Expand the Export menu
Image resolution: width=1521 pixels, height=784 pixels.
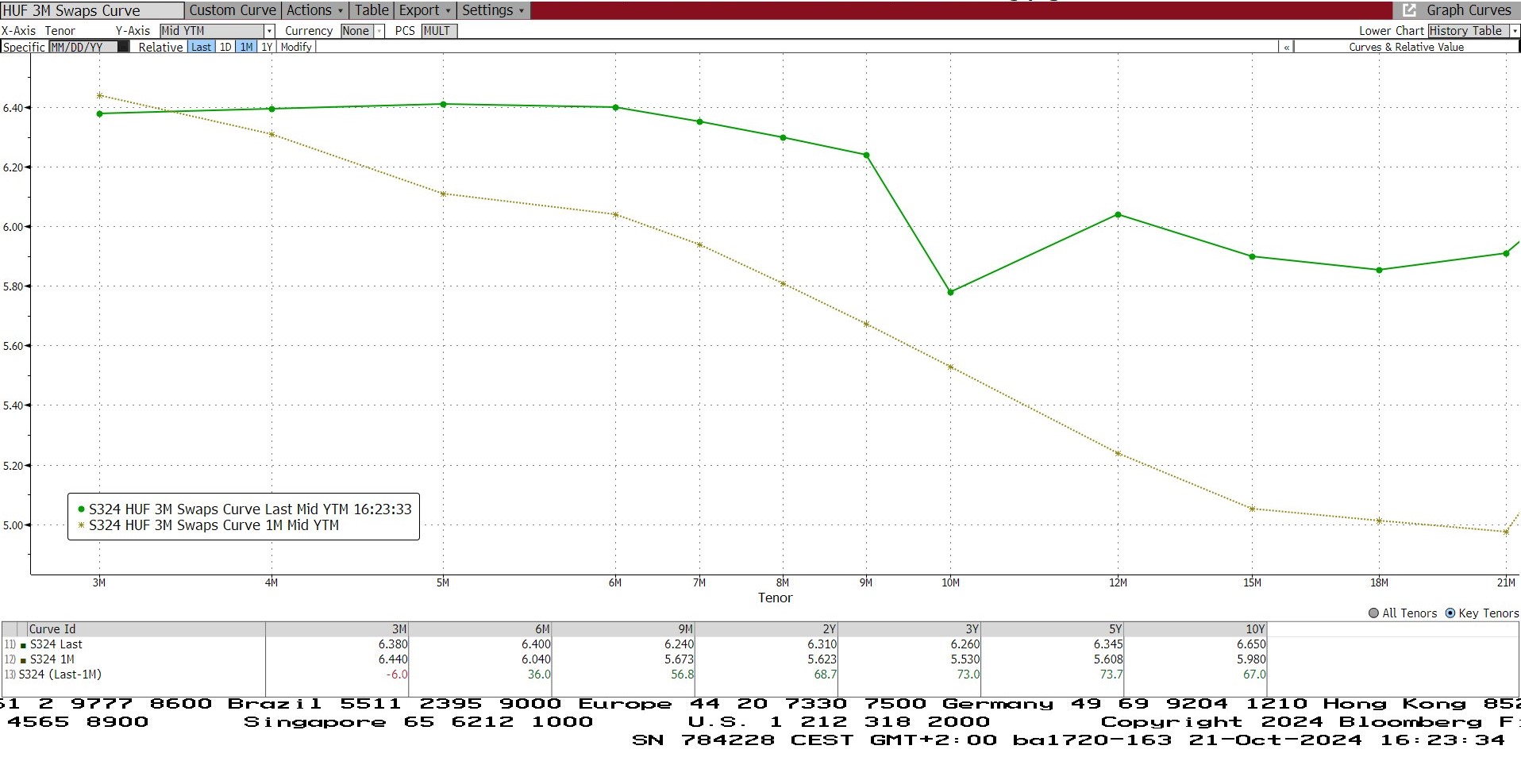pyautogui.click(x=425, y=10)
